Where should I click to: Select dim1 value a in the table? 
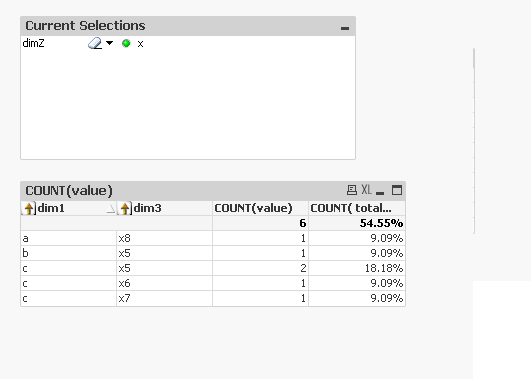[x=69, y=238]
